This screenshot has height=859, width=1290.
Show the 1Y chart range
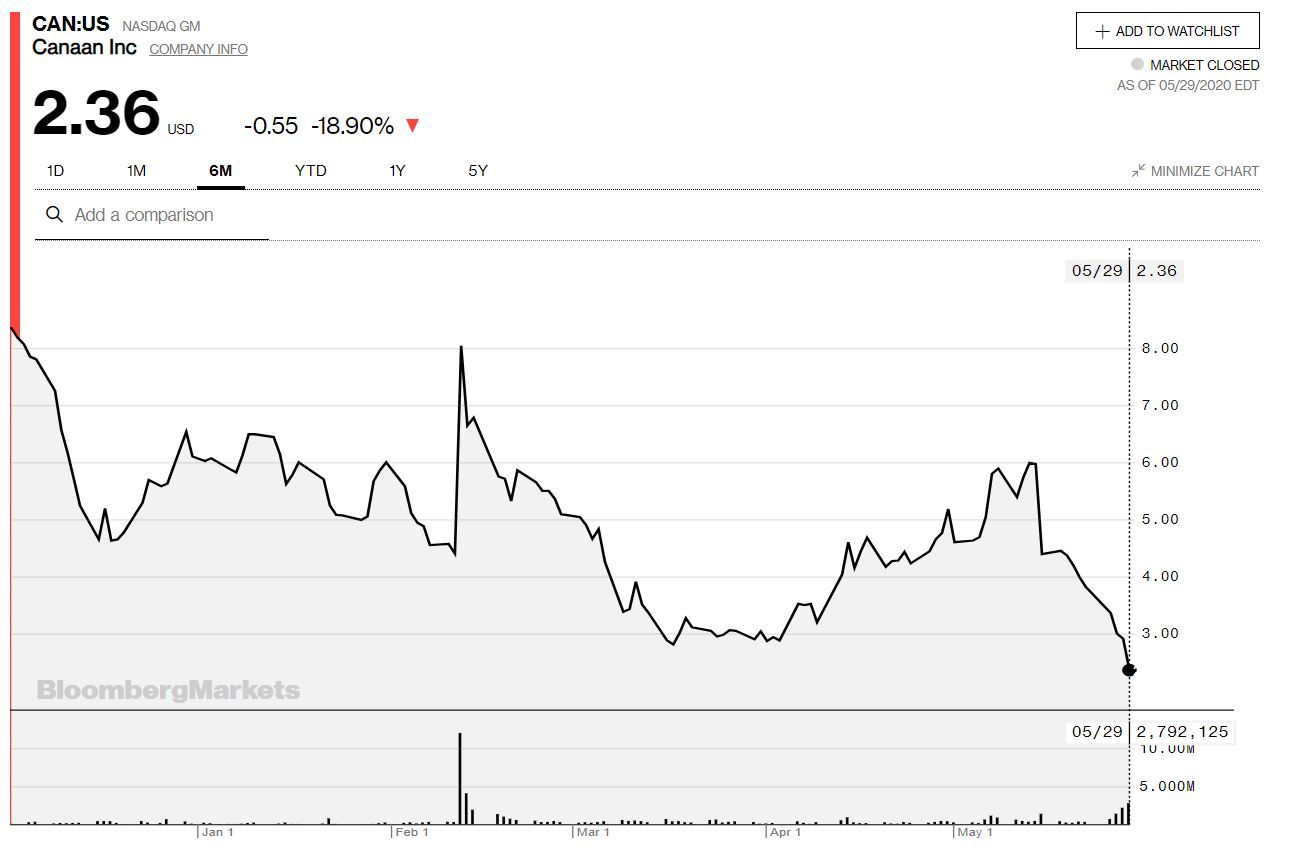click(397, 171)
